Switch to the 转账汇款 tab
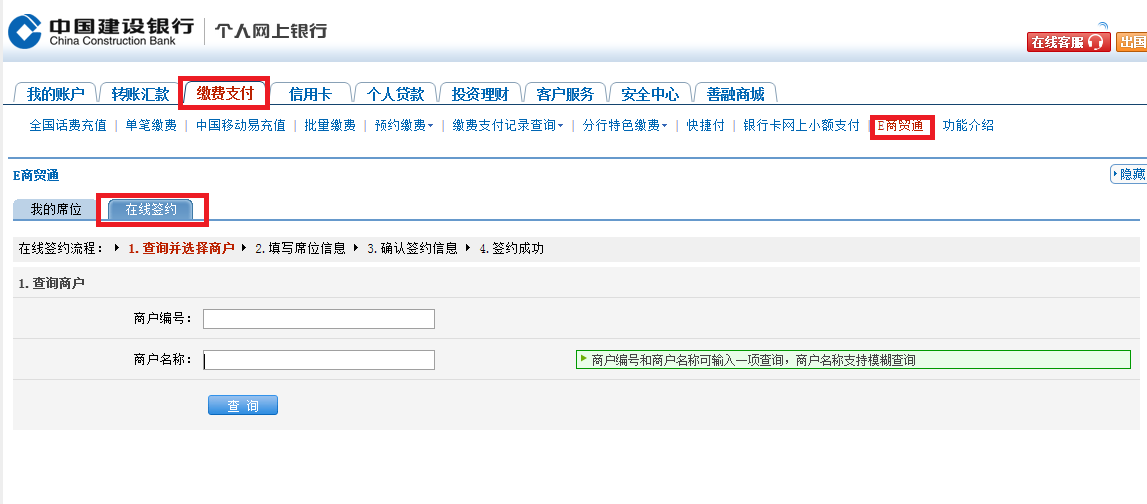 [x=140, y=94]
